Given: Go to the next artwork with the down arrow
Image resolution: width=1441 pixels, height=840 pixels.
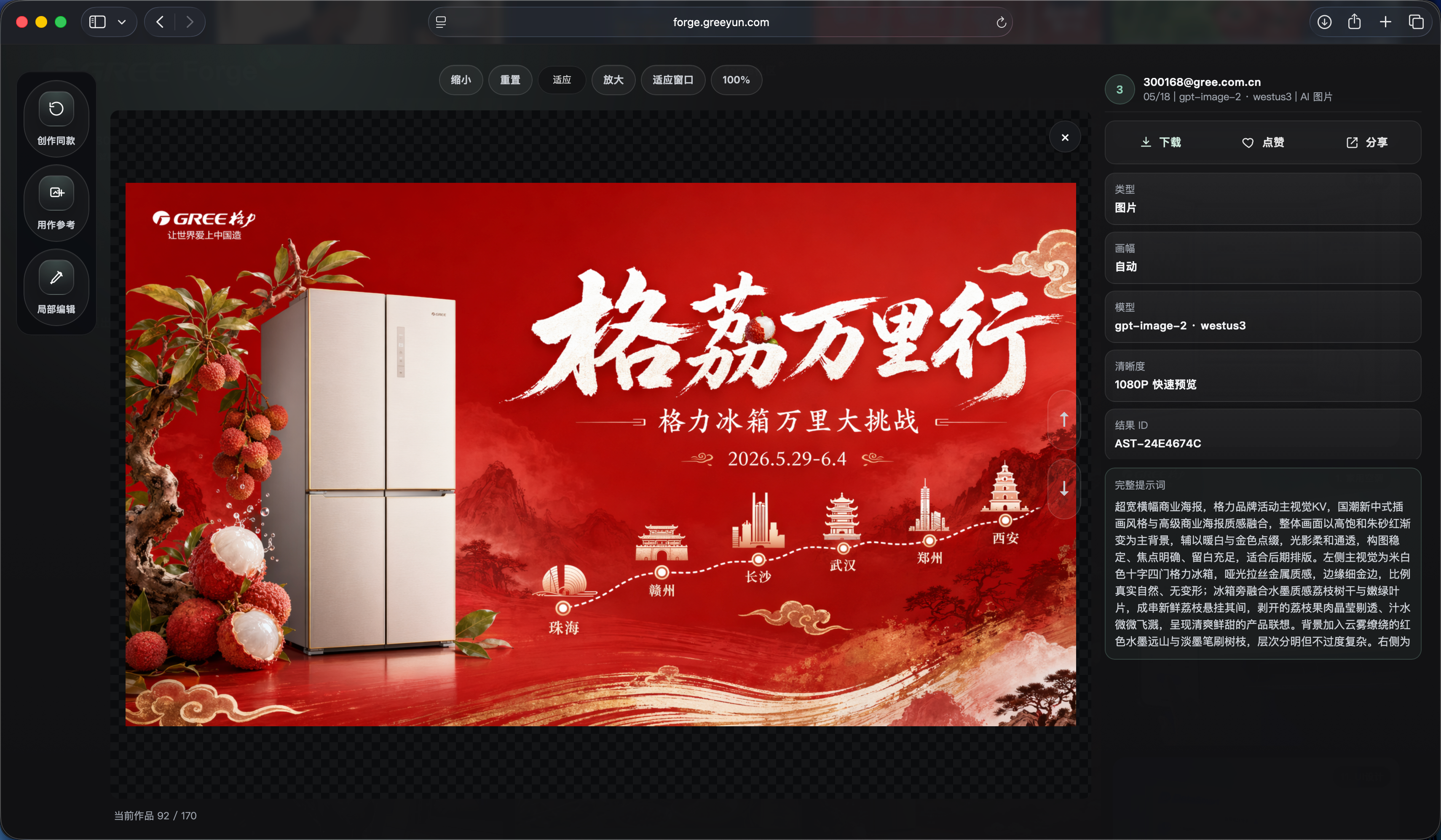Looking at the screenshot, I should 1063,488.
